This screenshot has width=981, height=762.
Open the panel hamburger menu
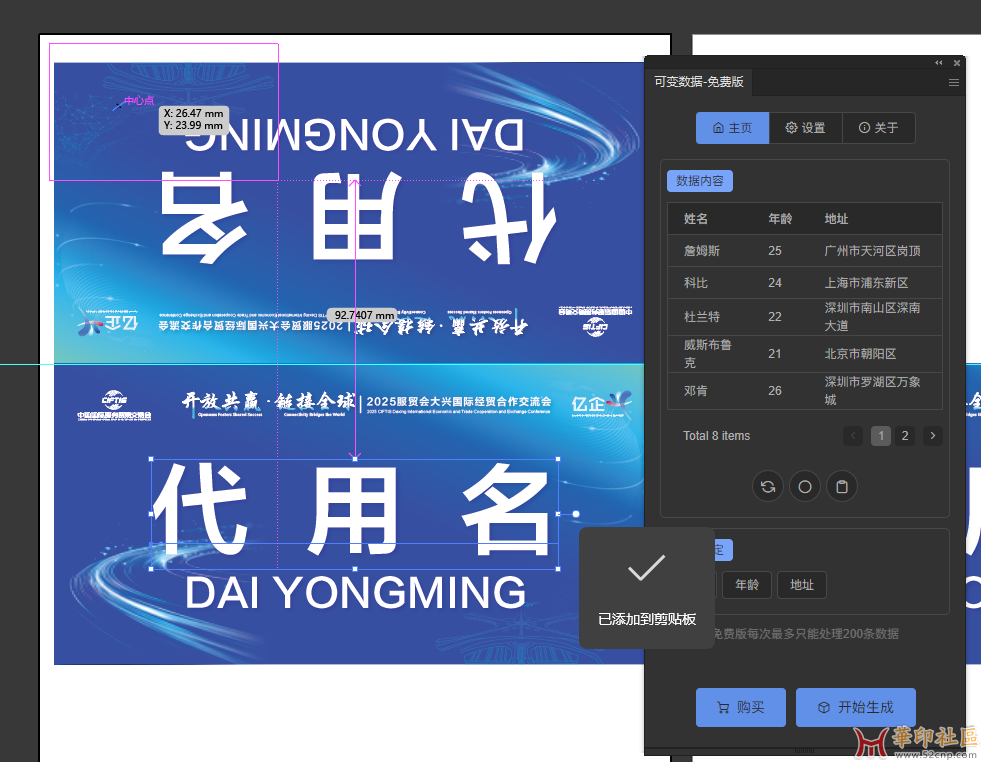pyautogui.click(x=954, y=83)
